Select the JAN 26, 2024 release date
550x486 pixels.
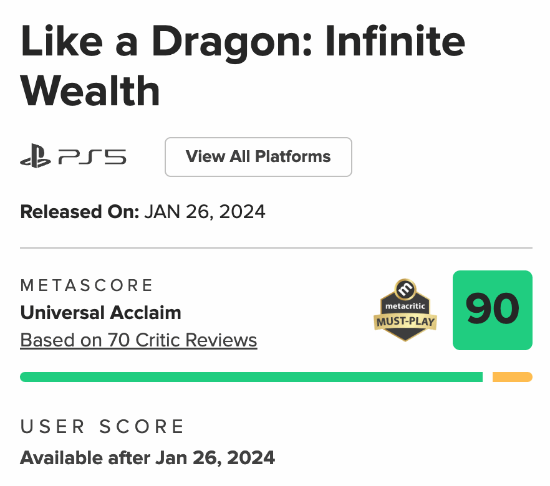coord(204,212)
